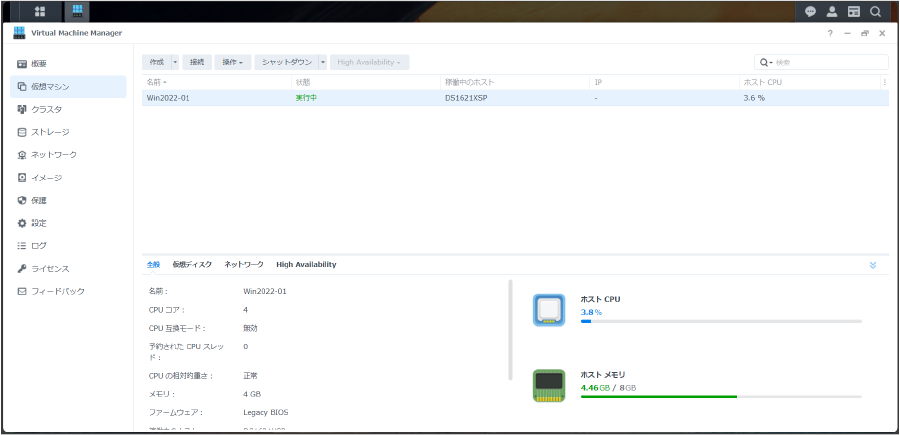The image size is (900, 435).
Task: Click the 稼働中のホスト column header
Action: (x=515, y=83)
